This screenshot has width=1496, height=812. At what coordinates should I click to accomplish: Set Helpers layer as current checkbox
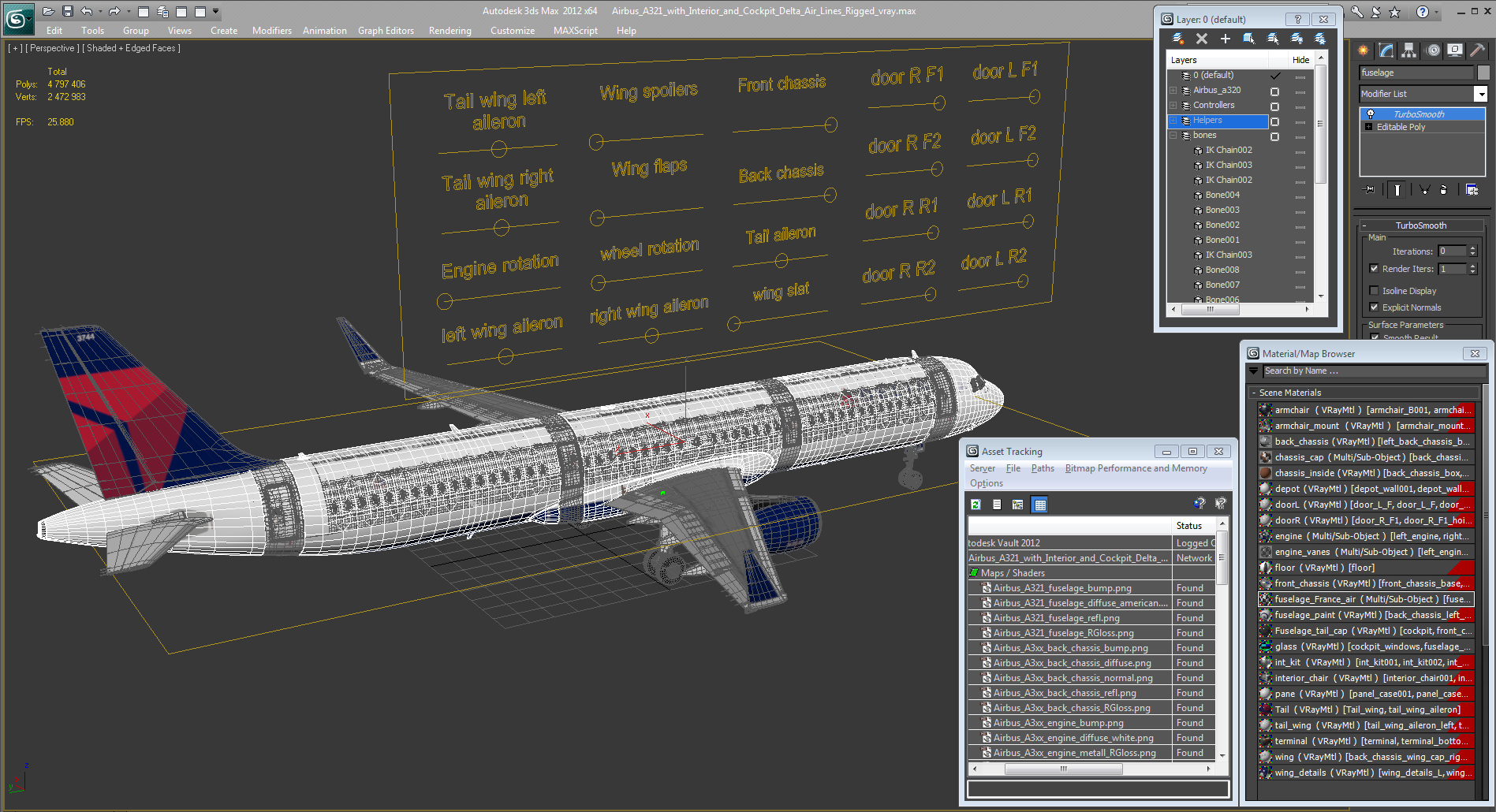point(1274,121)
